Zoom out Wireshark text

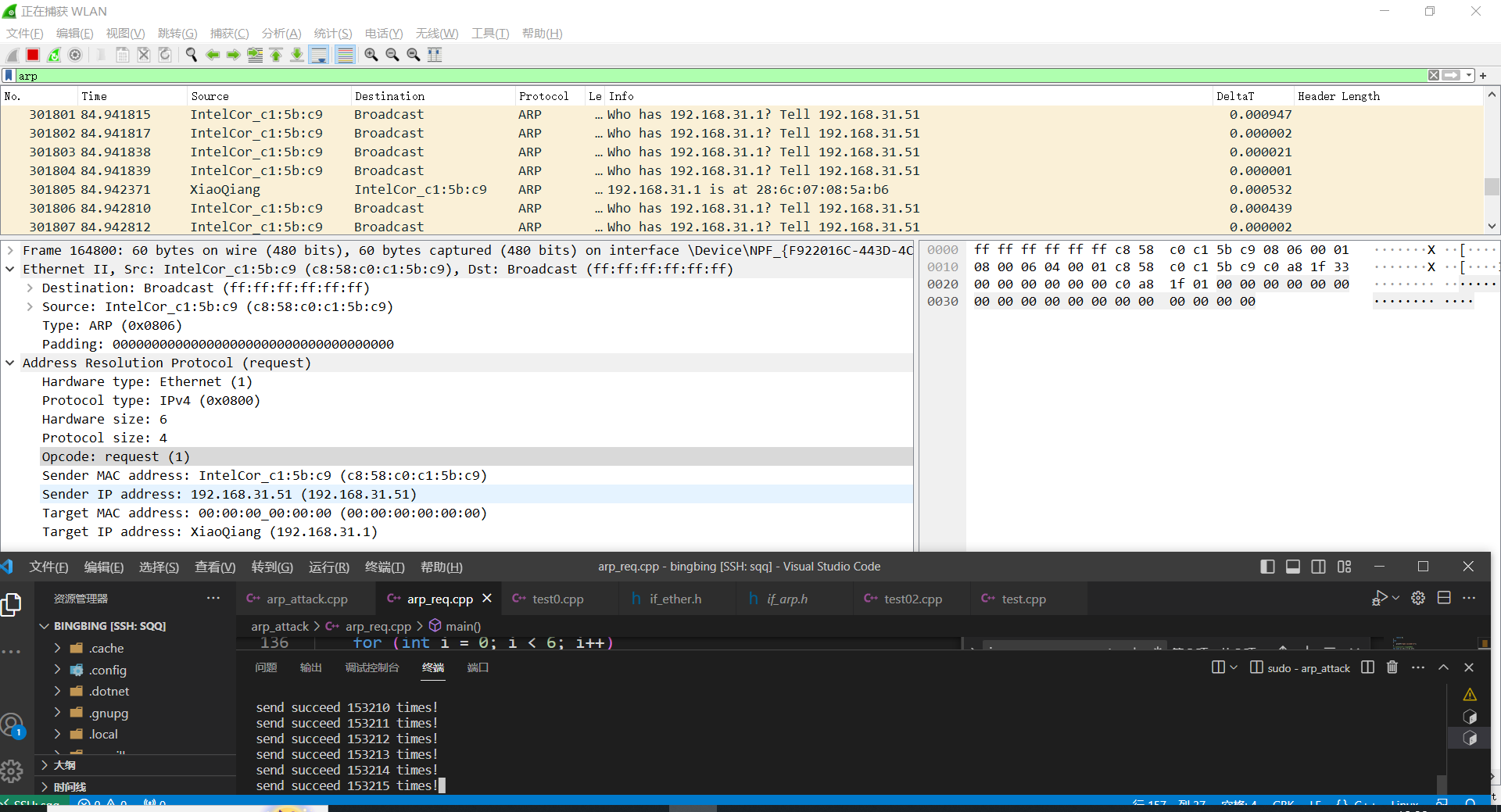(x=392, y=55)
